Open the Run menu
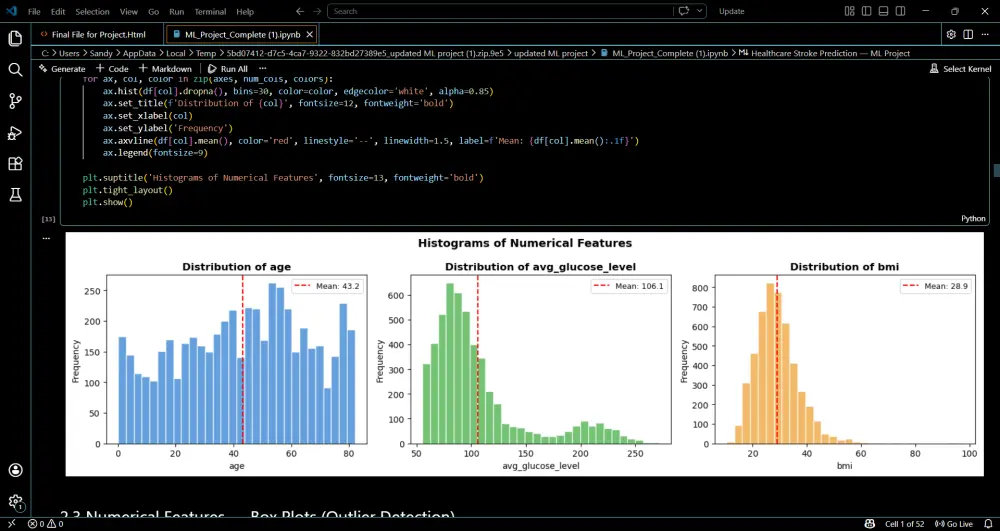 [x=177, y=11]
